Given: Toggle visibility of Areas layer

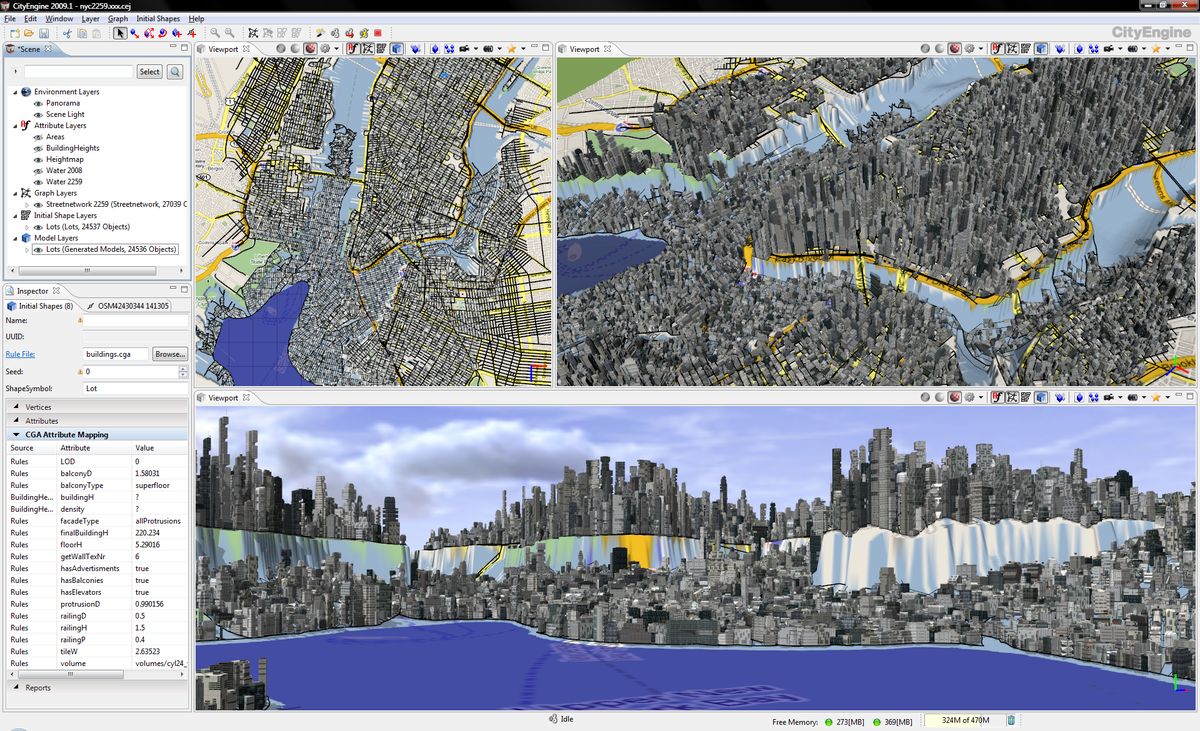Looking at the screenshot, I should [x=38, y=137].
